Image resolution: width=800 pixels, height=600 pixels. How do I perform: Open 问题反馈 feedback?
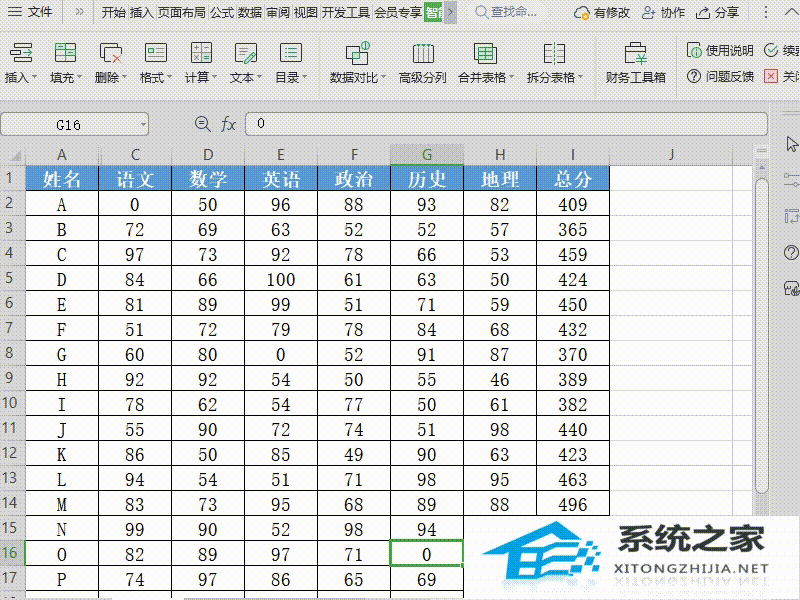coord(722,75)
